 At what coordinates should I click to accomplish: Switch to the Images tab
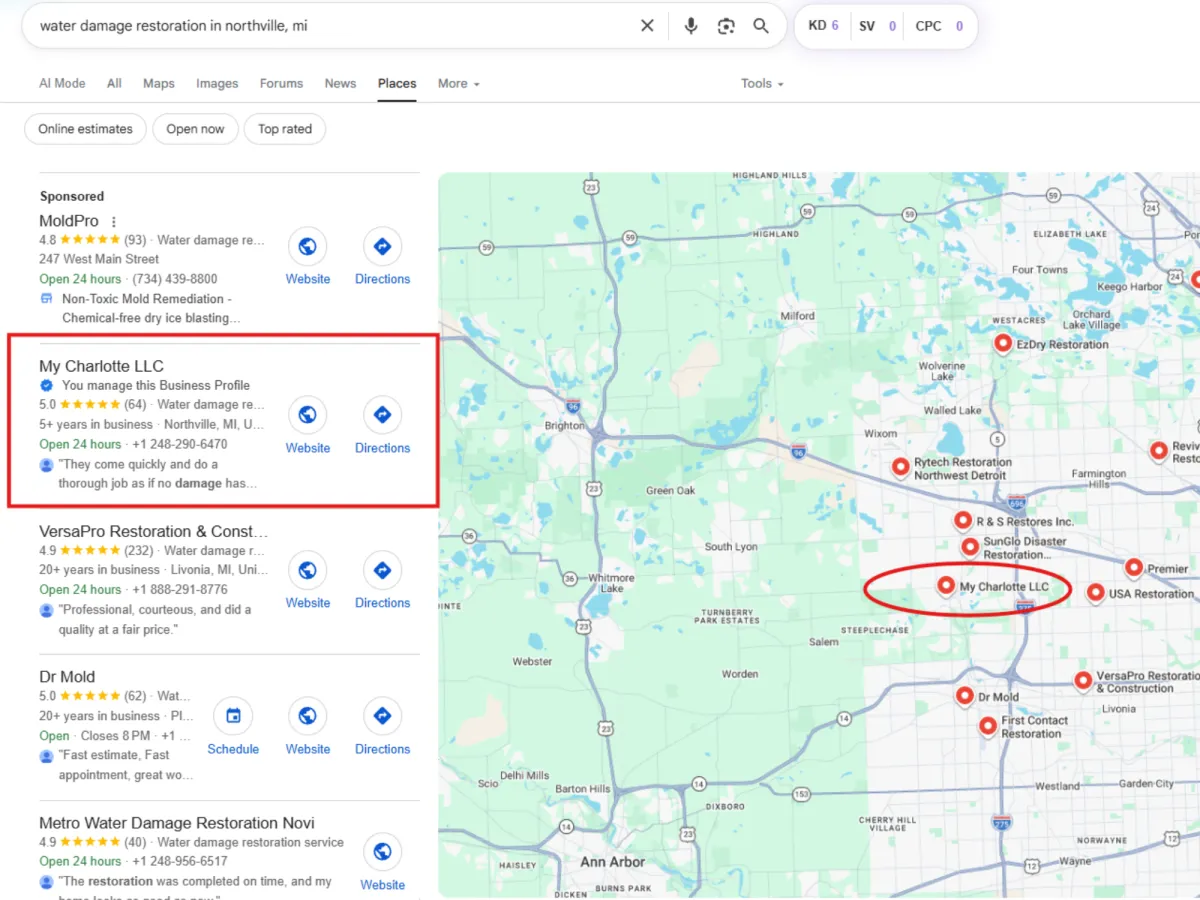(217, 83)
